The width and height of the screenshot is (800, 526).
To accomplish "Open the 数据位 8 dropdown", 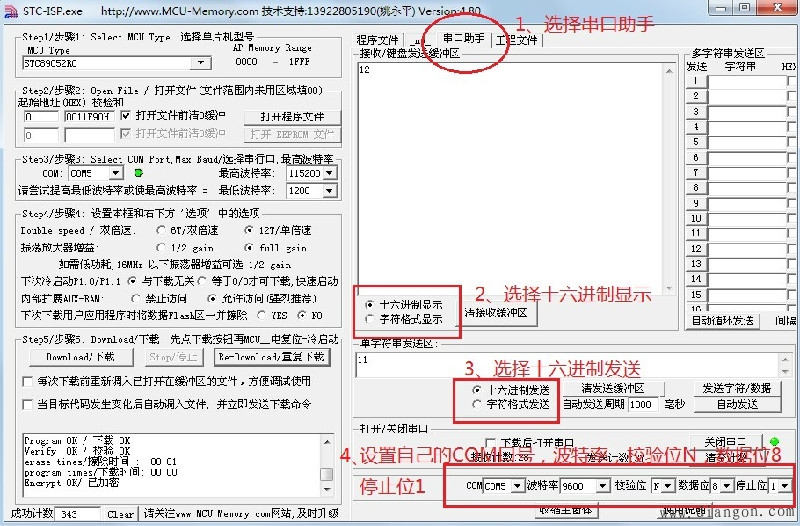I will pyautogui.click(x=726, y=486).
